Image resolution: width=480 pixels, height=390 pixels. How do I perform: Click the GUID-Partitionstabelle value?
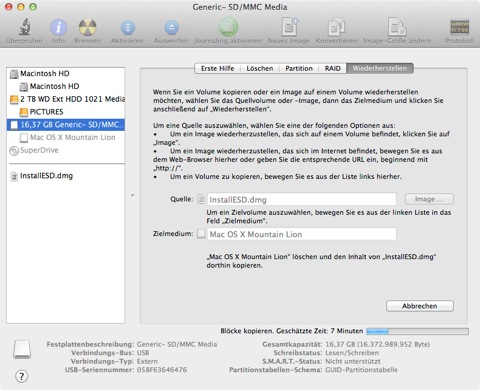pos(361,370)
